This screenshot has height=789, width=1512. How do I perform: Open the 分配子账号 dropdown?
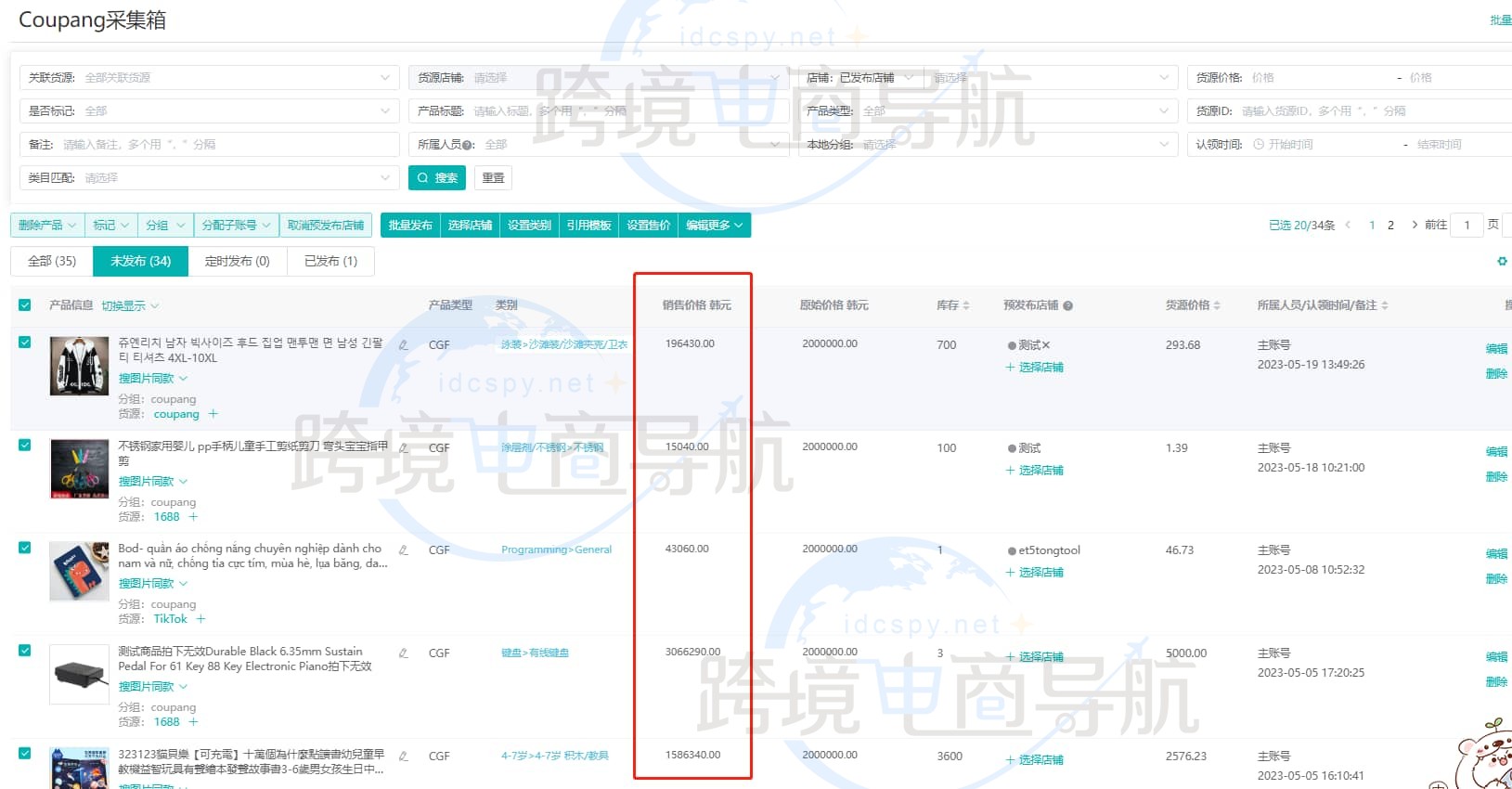pos(236,226)
